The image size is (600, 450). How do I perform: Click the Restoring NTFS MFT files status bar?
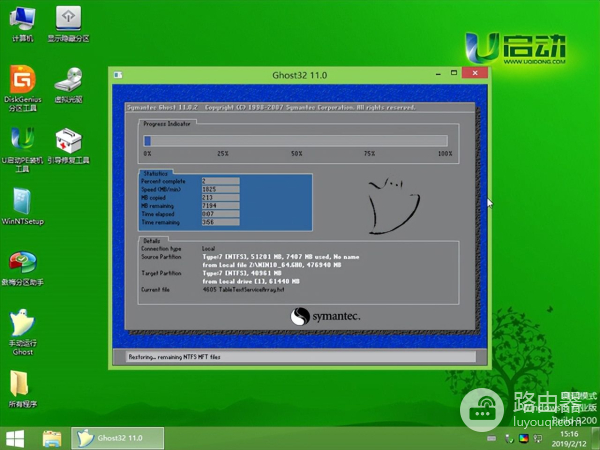click(x=301, y=357)
